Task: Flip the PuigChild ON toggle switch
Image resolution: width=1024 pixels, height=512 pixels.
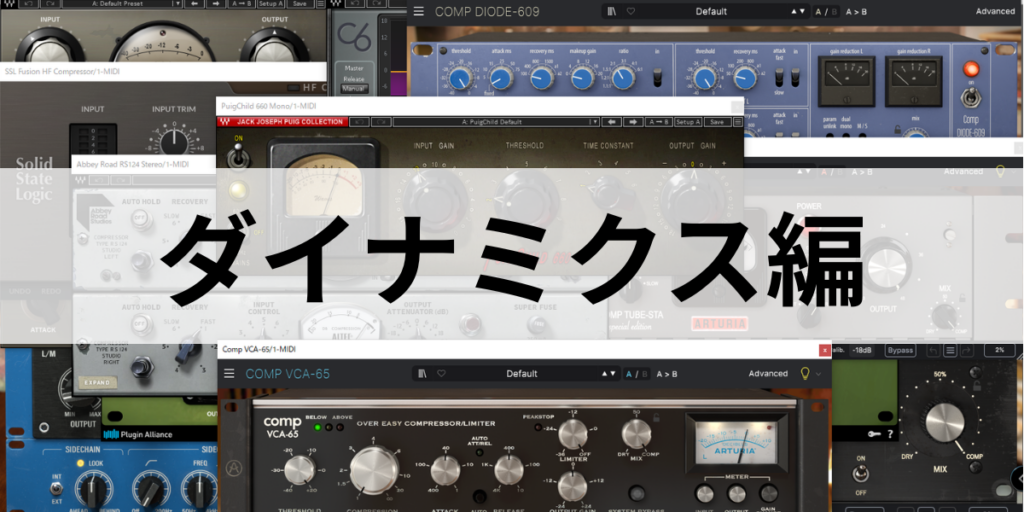Action: tap(236, 157)
